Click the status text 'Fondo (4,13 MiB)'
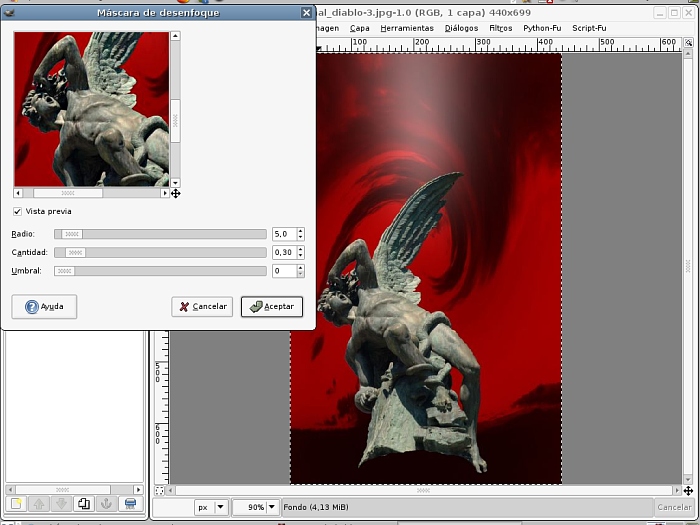Screen dimensions: 700x525 click(x=316, y=507)
